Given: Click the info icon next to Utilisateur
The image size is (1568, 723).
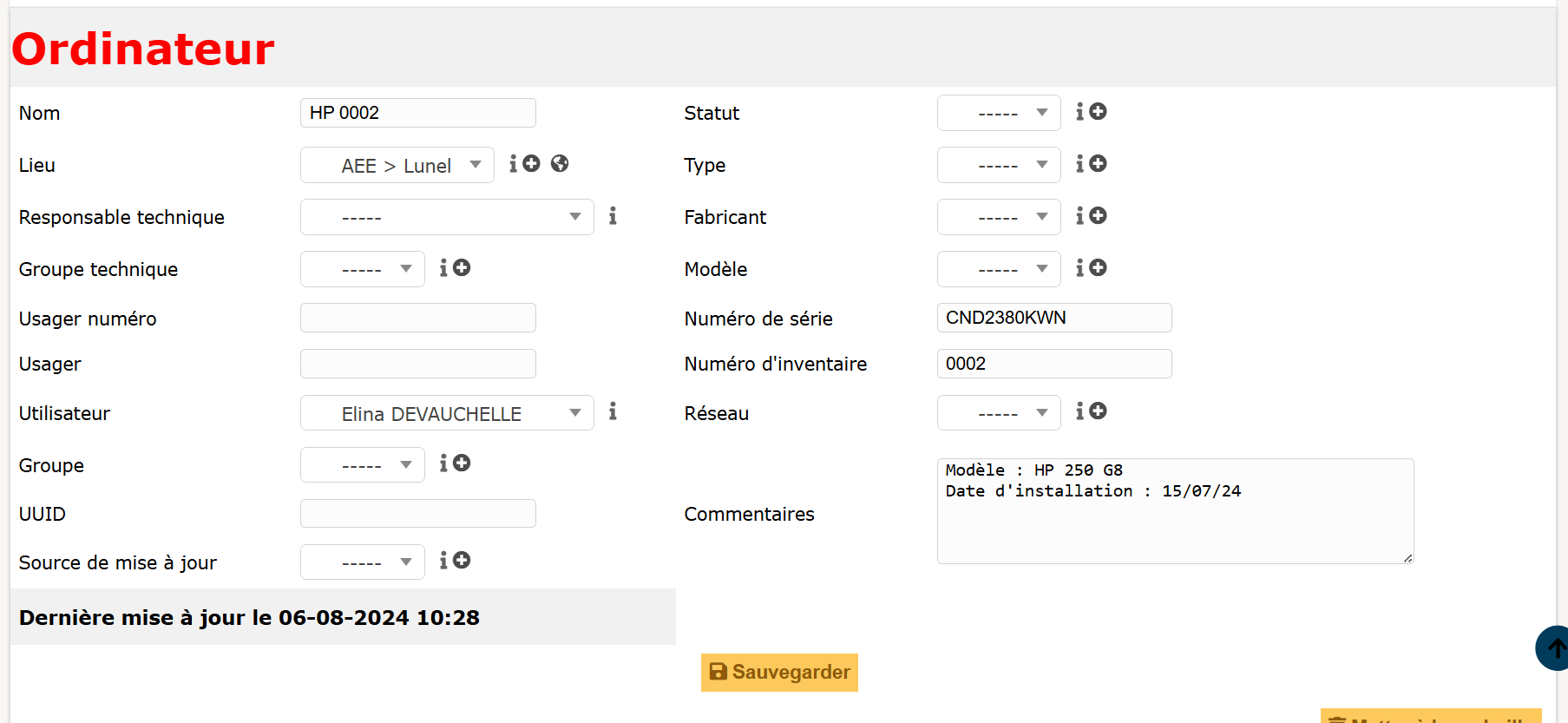Looking at the screenshot, I should point(613,411).
